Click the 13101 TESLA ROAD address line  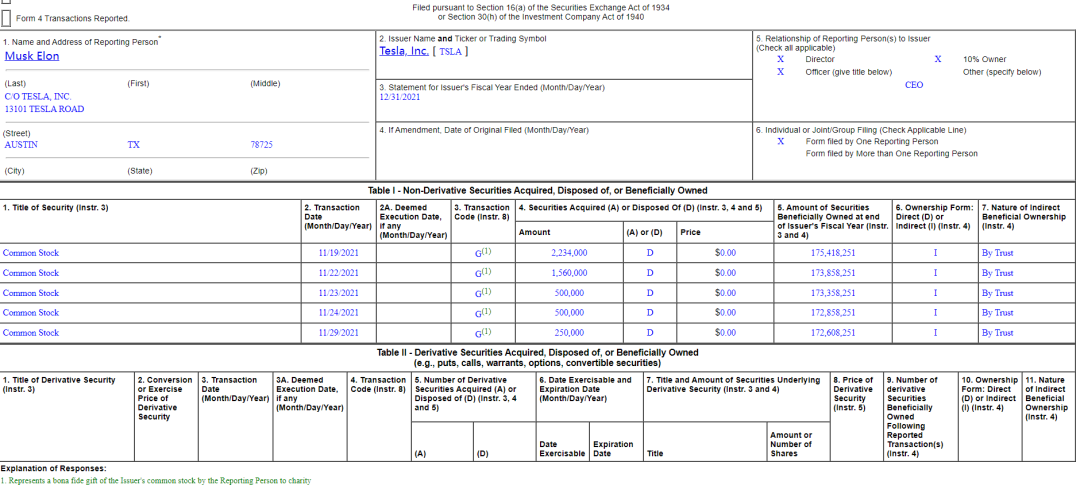click(44, 109)
